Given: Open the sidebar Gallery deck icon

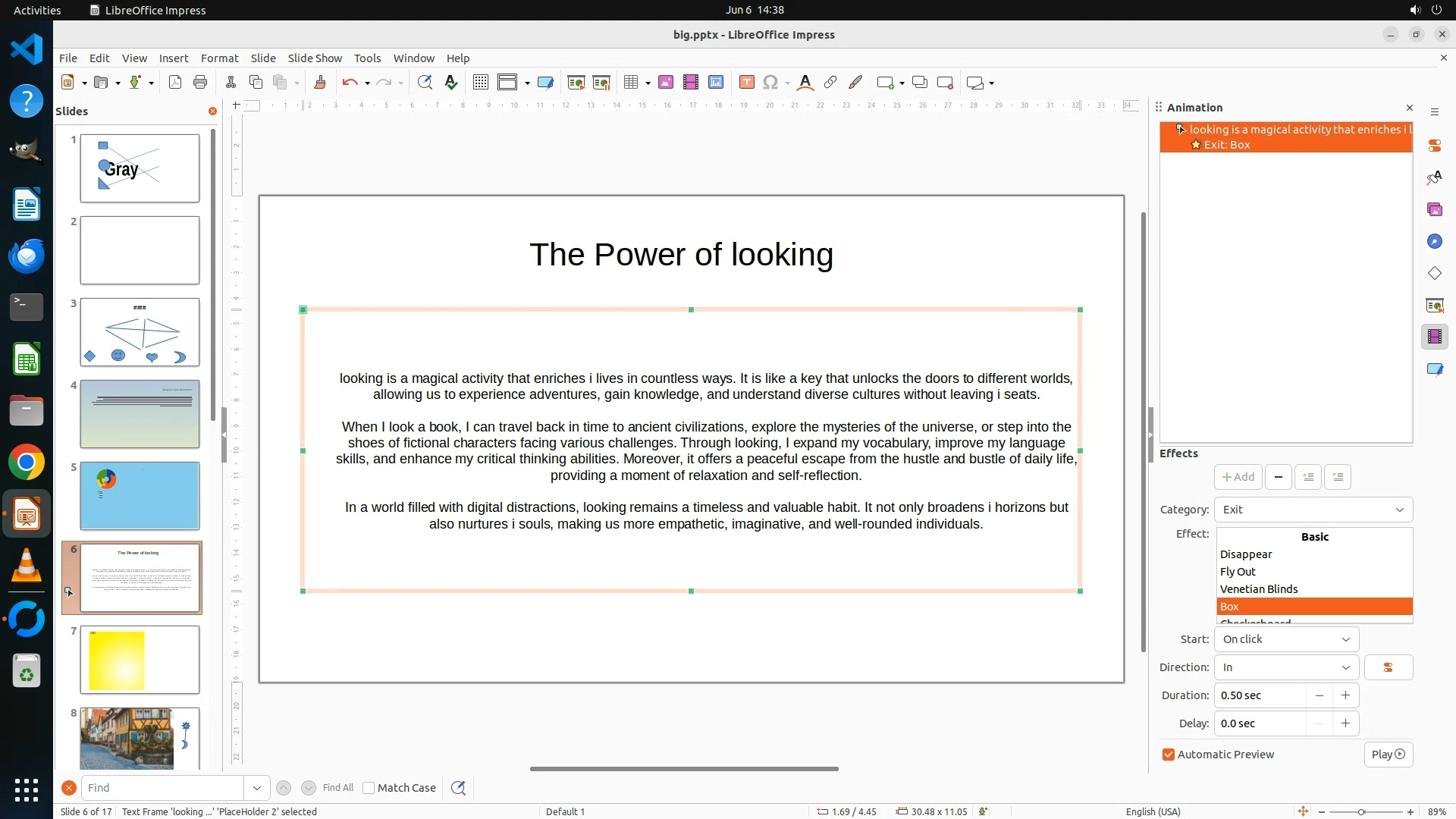Looking at the screenshot, I should coord(1434,209).
